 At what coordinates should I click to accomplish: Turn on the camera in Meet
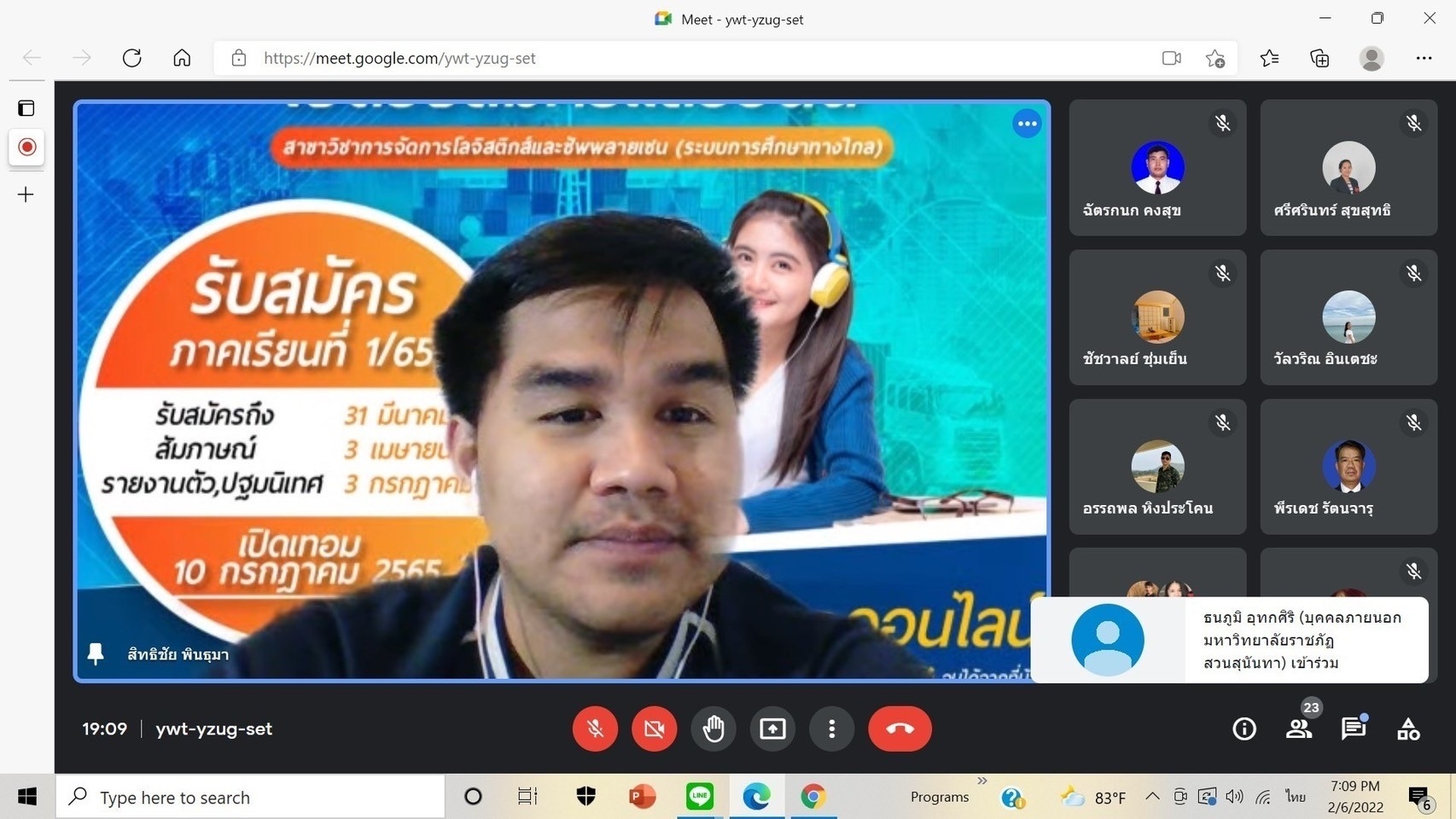[654, 729]
